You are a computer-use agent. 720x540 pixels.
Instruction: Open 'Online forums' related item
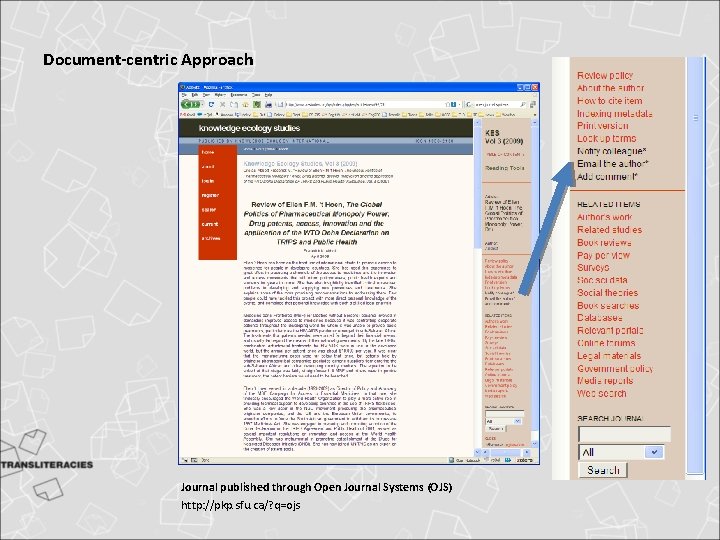click(x=606, y=343)
